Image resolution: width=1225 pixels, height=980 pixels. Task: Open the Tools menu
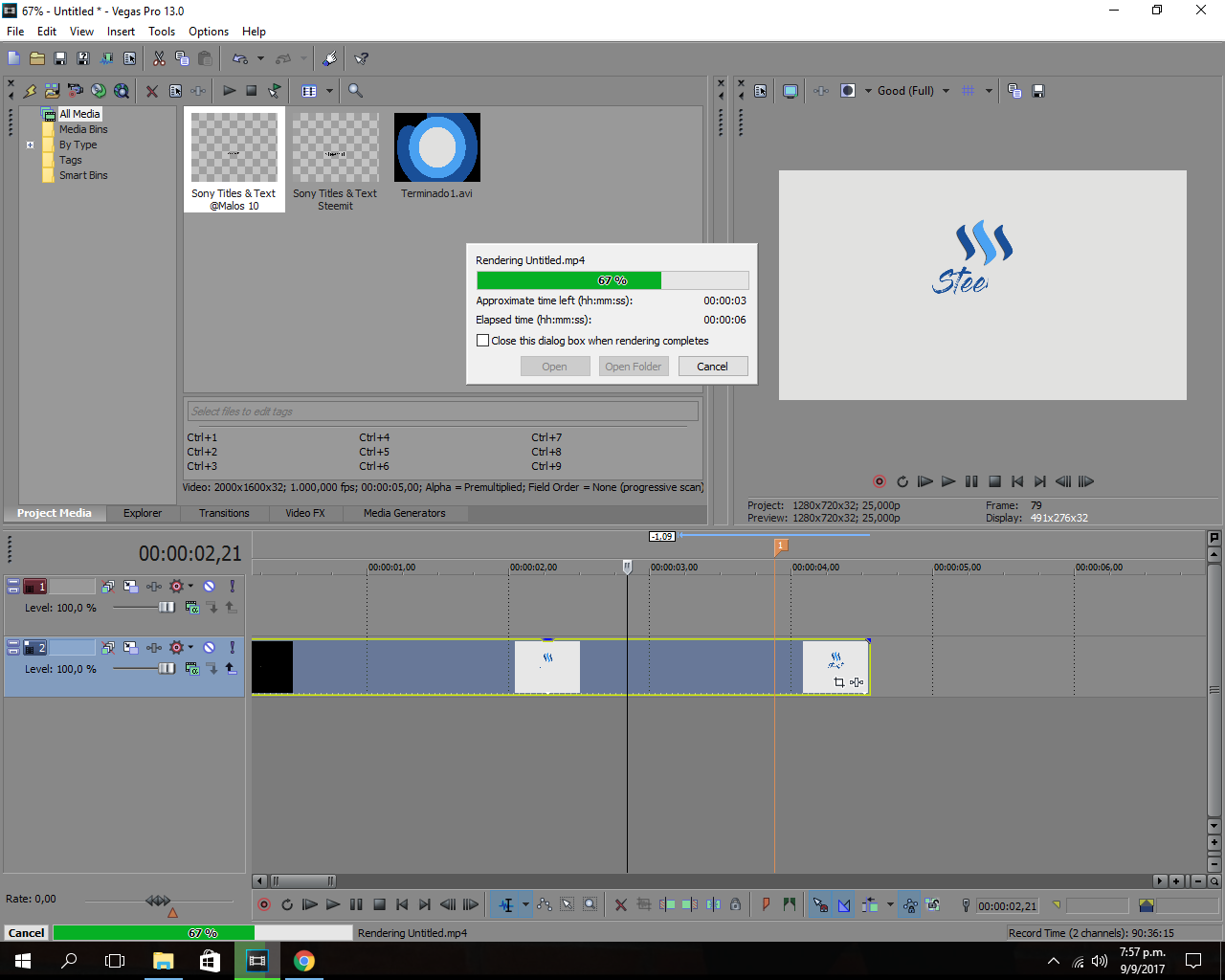pyautogui.click(x=162, y=32)
